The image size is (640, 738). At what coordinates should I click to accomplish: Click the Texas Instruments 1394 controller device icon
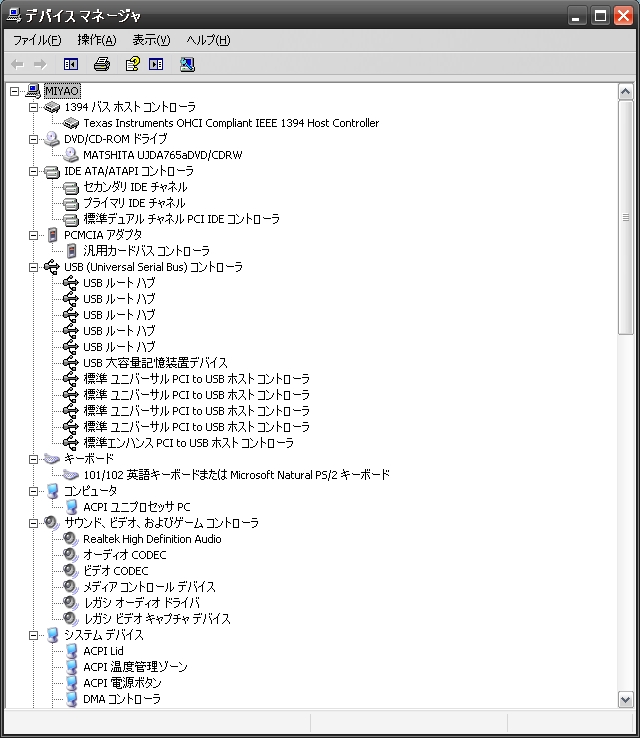tap(71, 123)
